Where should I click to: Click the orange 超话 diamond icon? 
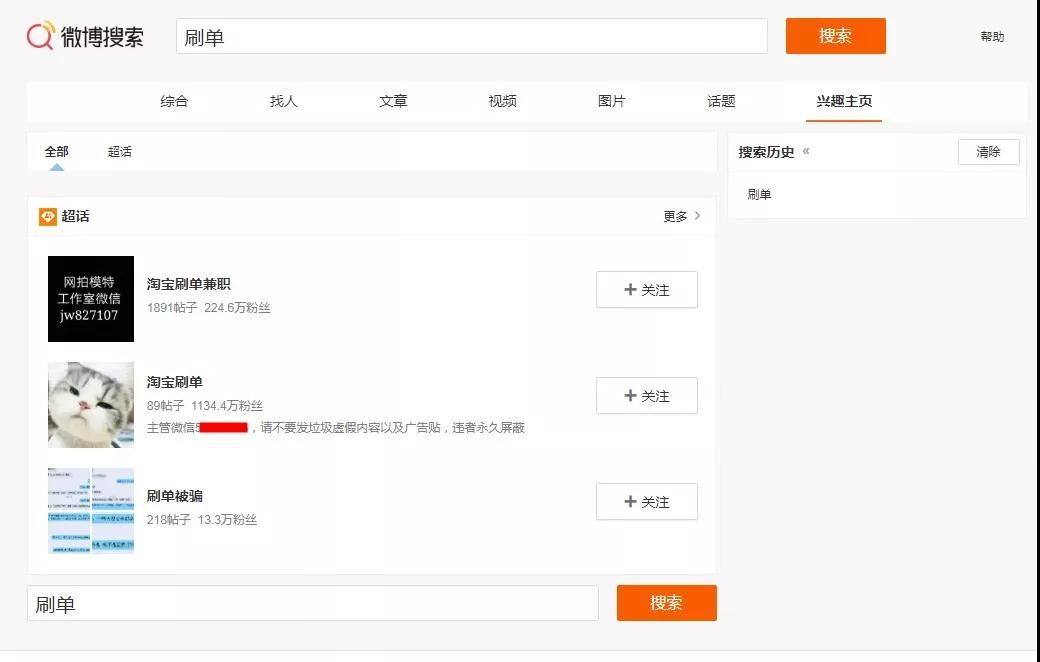click(48, 216)
